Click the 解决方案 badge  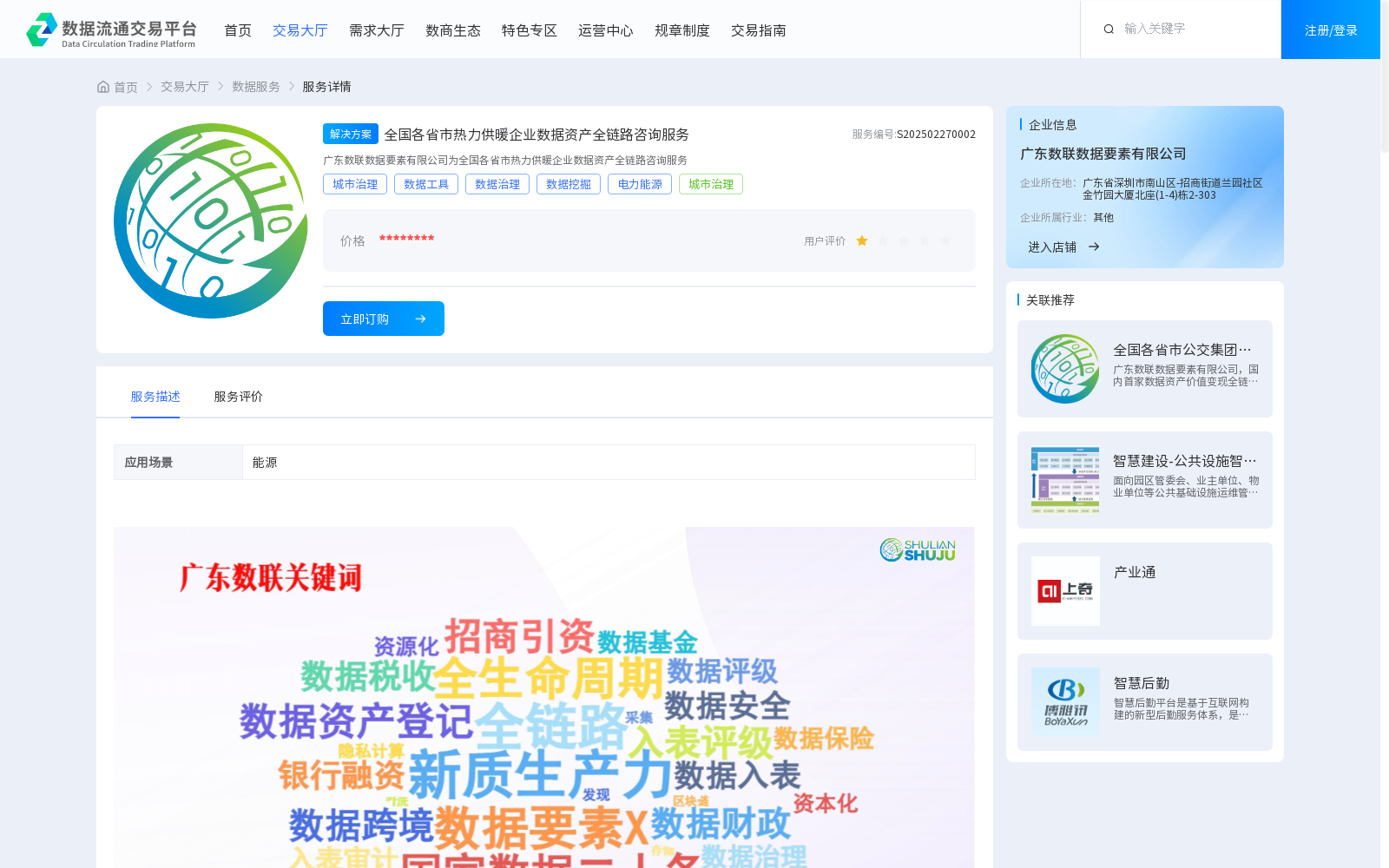pos(351,134)
